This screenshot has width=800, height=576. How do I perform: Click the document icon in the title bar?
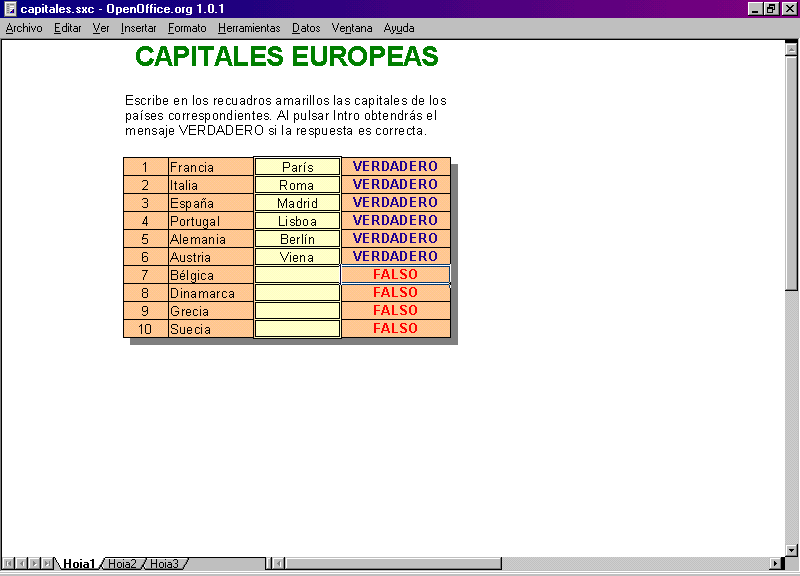pos(10,9)
